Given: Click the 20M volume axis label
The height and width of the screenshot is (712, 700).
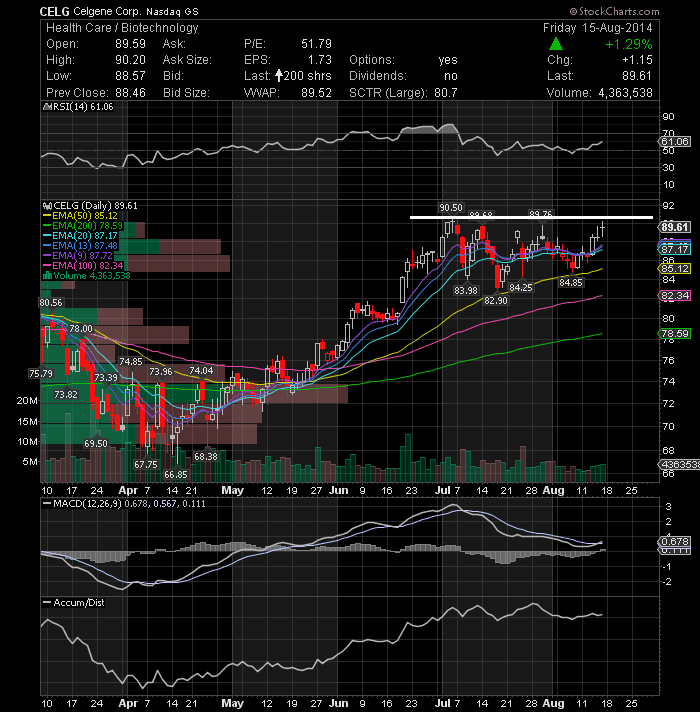Looking at the screenshot, I should [x=27, y=400].
